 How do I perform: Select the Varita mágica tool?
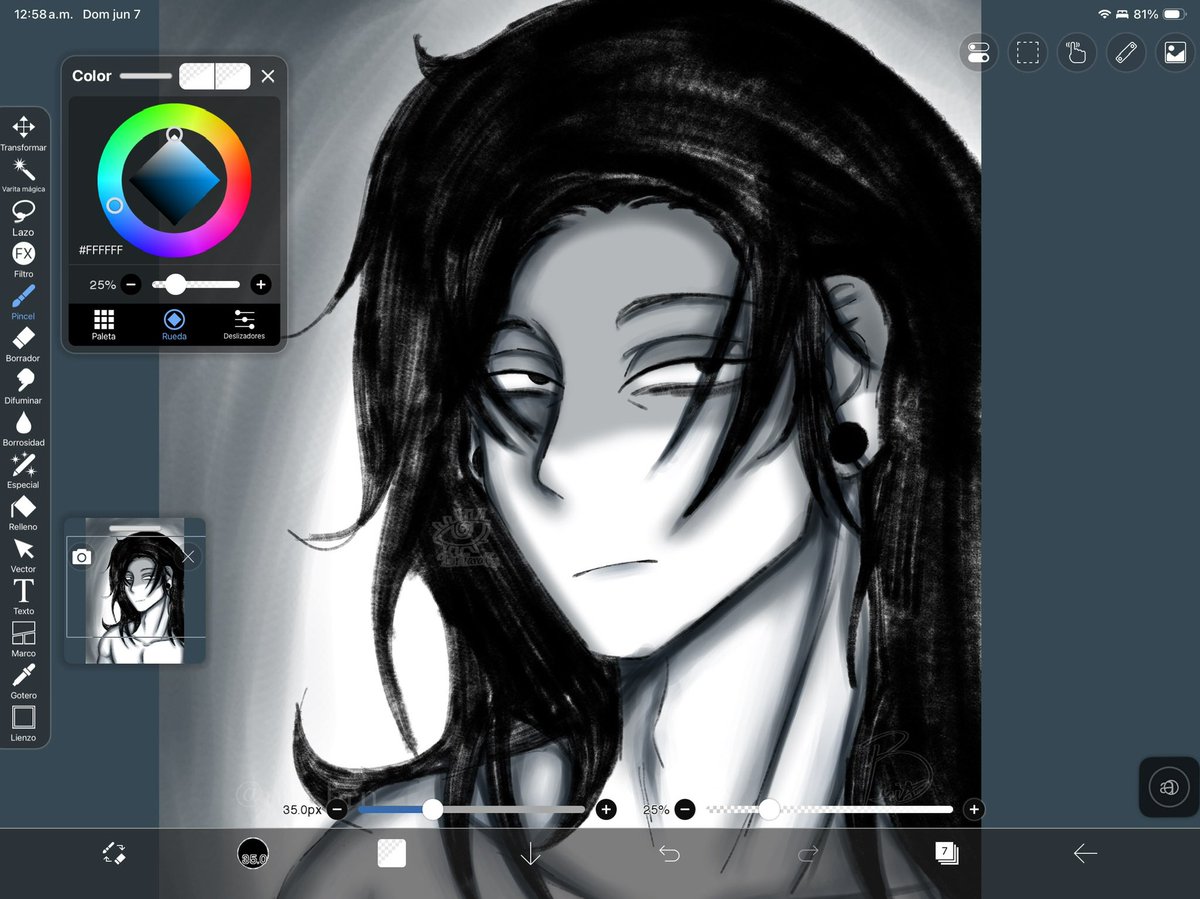[23, 175]
